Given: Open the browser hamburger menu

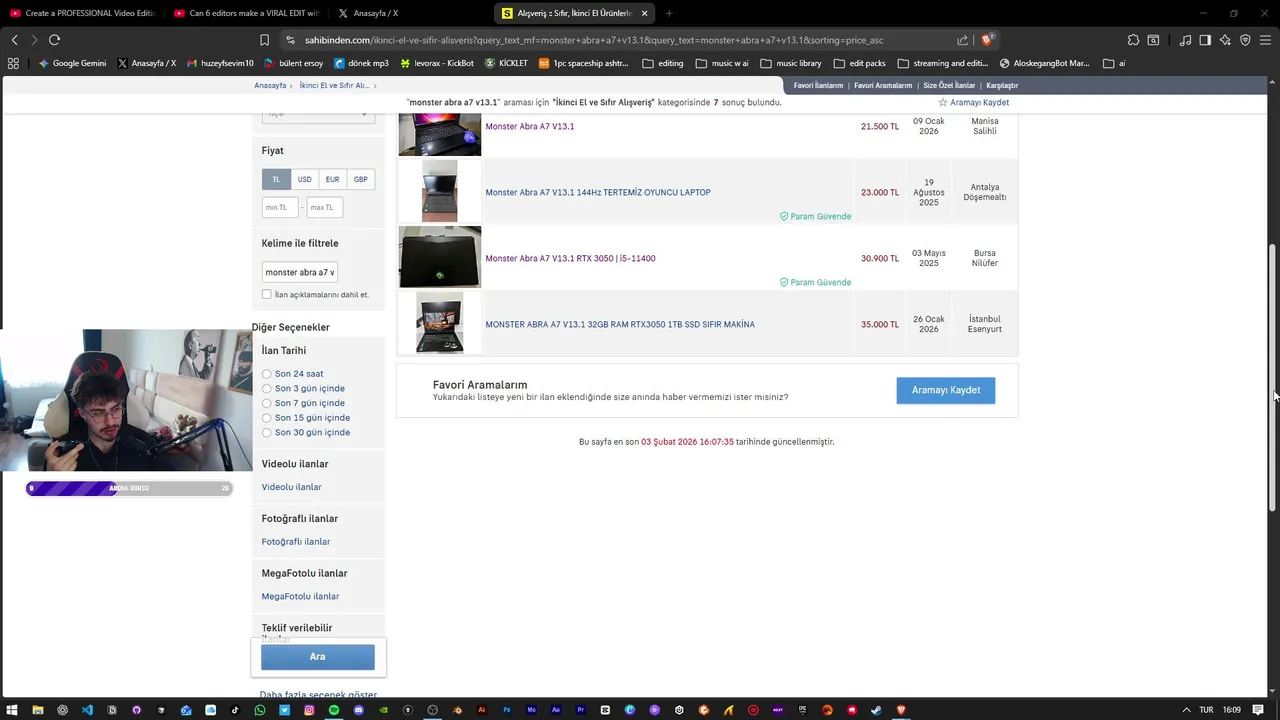Looking at the screenshot, I should point(1265,40).
